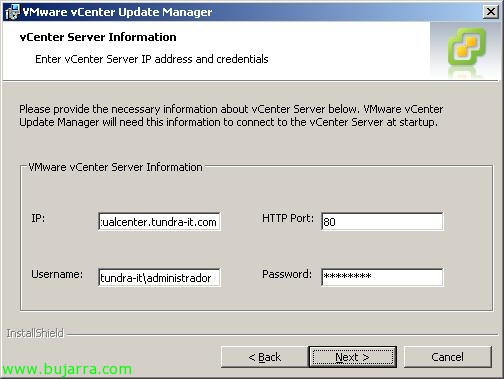Select the 'vCenter Server Information' heading
Screen dimensions: 504x379
[98, 37]
